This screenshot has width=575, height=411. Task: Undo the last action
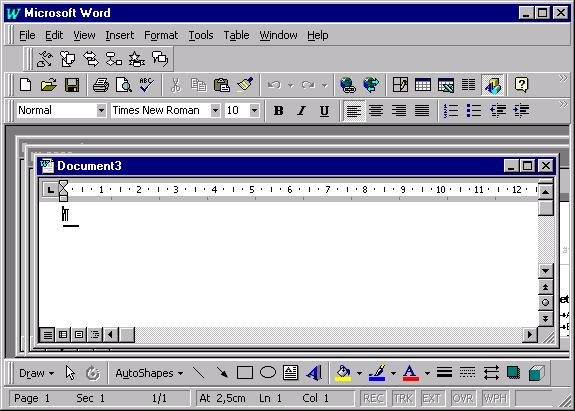[274, 85]
